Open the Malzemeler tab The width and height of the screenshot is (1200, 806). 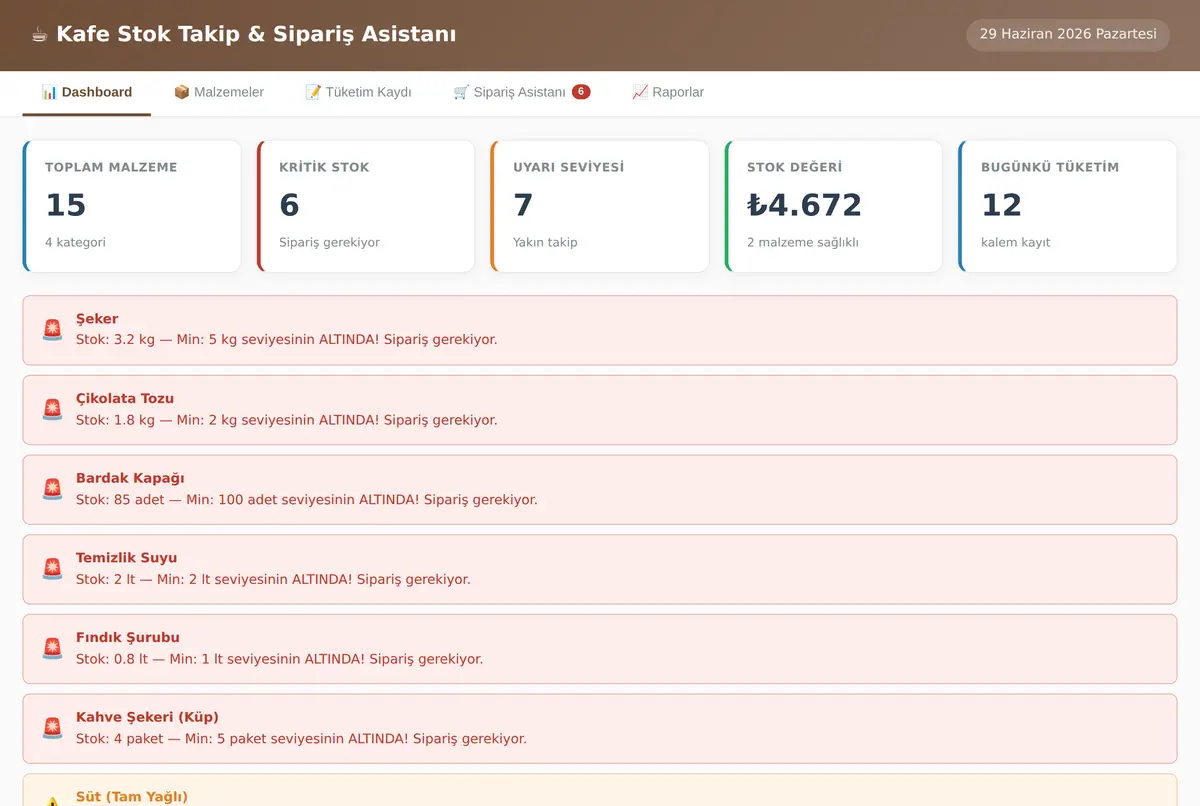(219, 92)
